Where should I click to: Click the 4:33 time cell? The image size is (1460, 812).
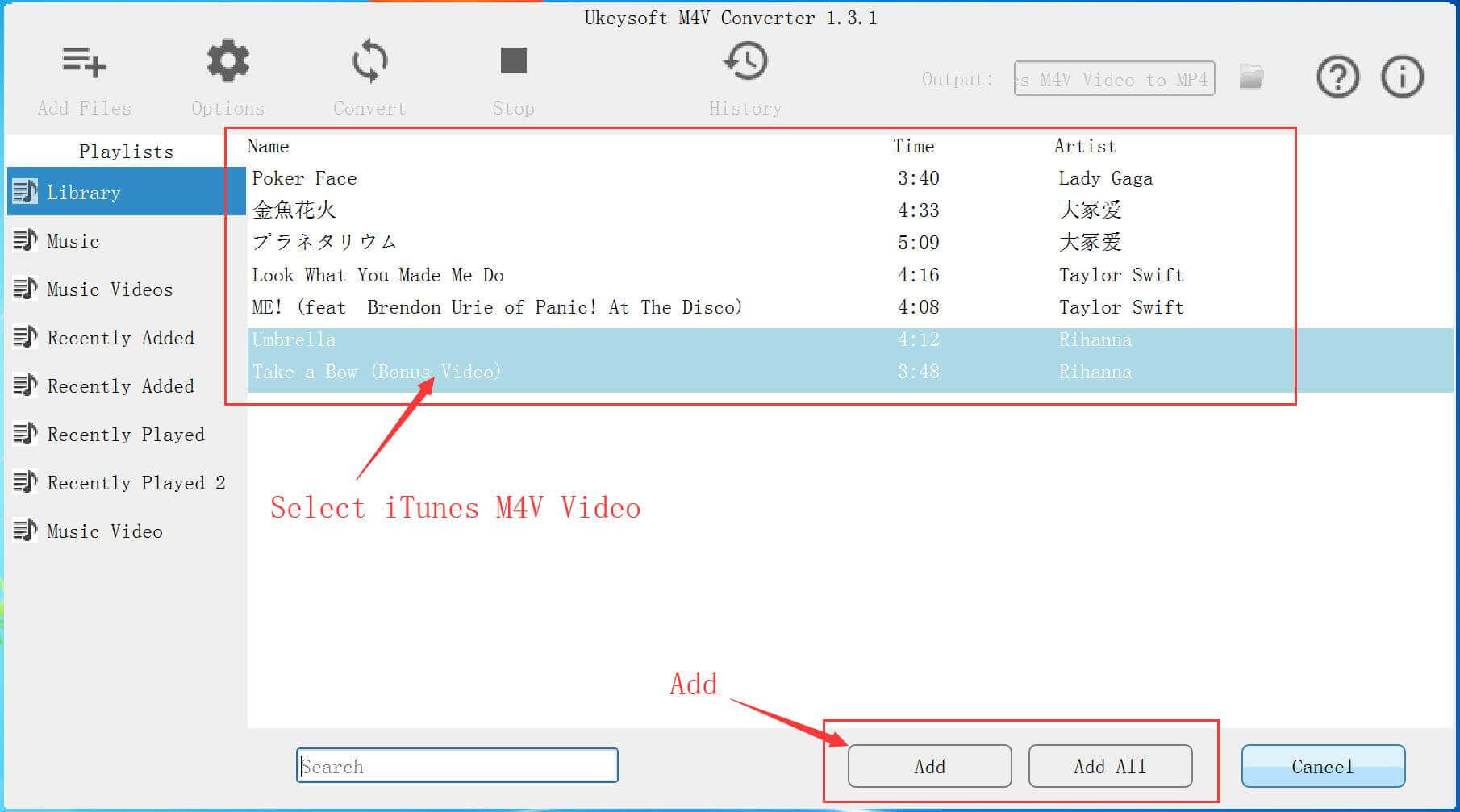918,210
